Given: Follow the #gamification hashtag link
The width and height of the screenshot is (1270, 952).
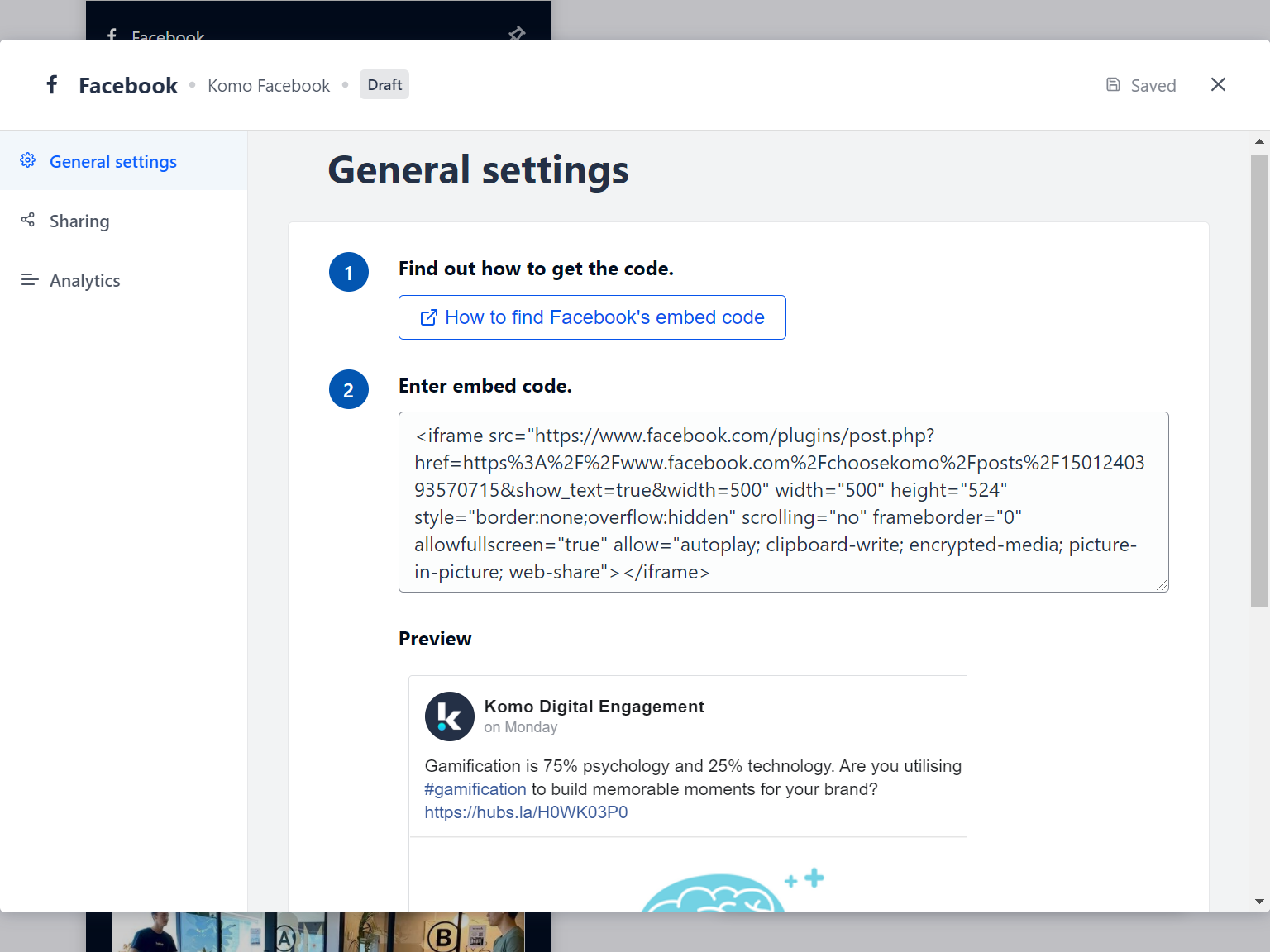Looking at the screenshot, I should [x=475, y=789].
